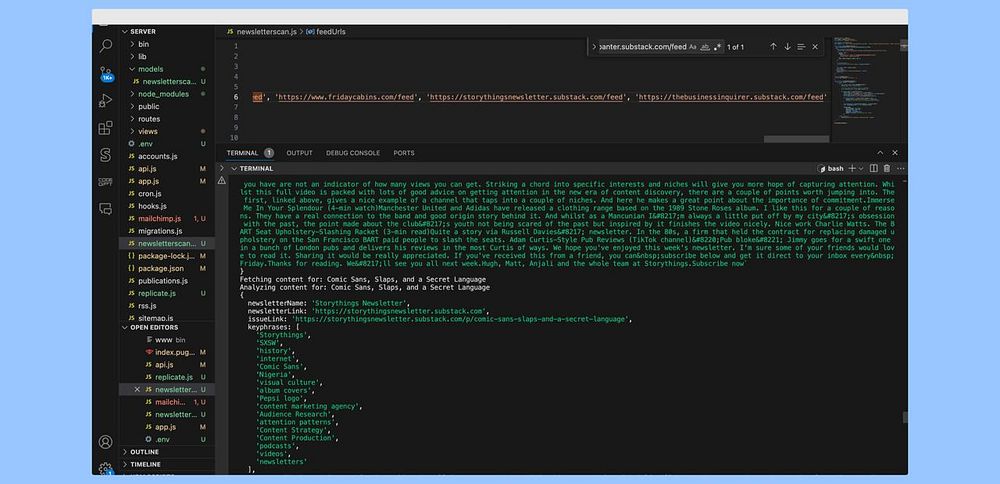Open launch profile dropdown next to plus
The height and width of the screenshot is (484, 1000).
click(x=861, y=168)
